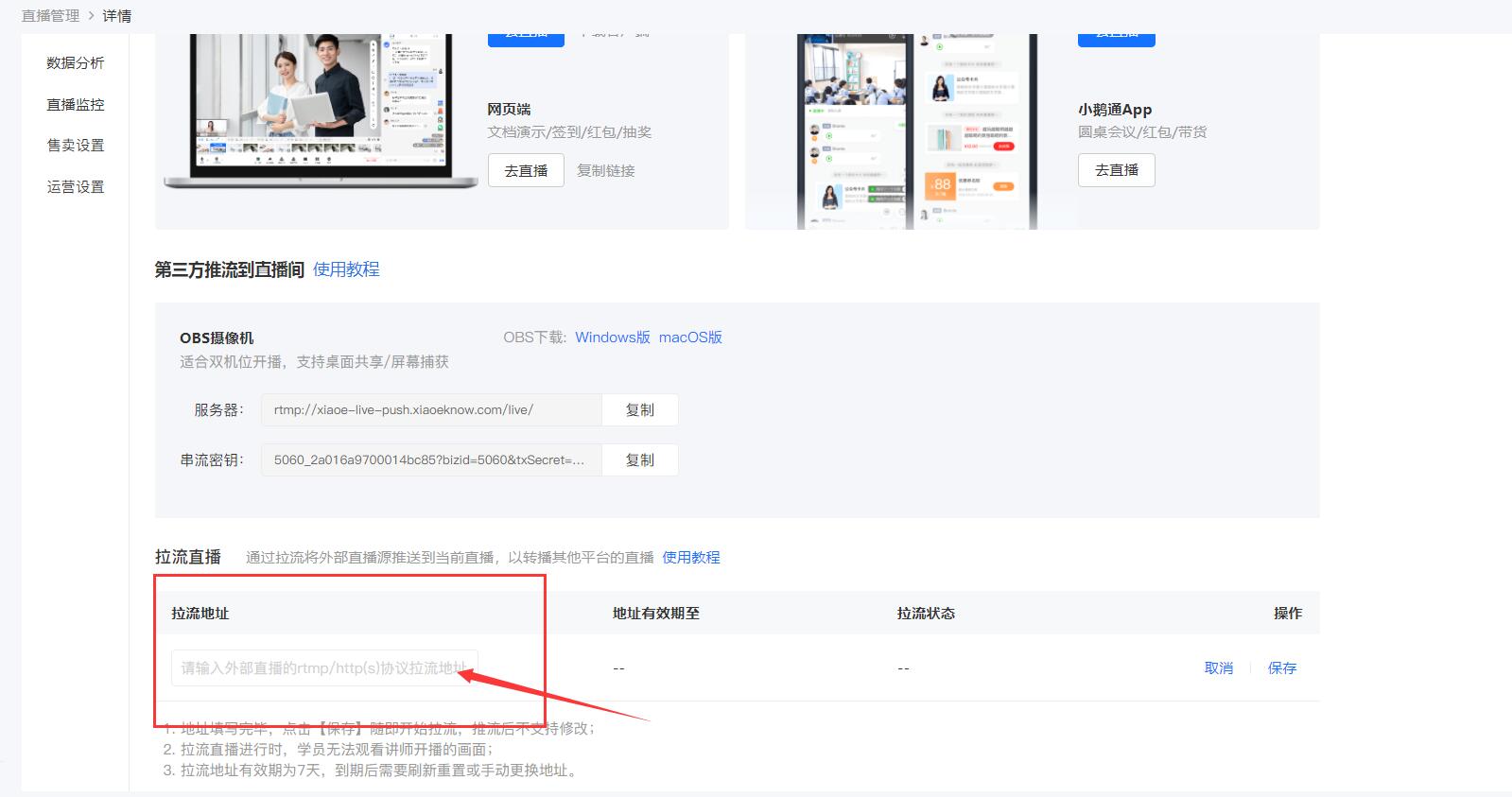Open 使用教程 for 第三方推流到直播间
The width and height of the screenshot is (1512, 797).
346,269
